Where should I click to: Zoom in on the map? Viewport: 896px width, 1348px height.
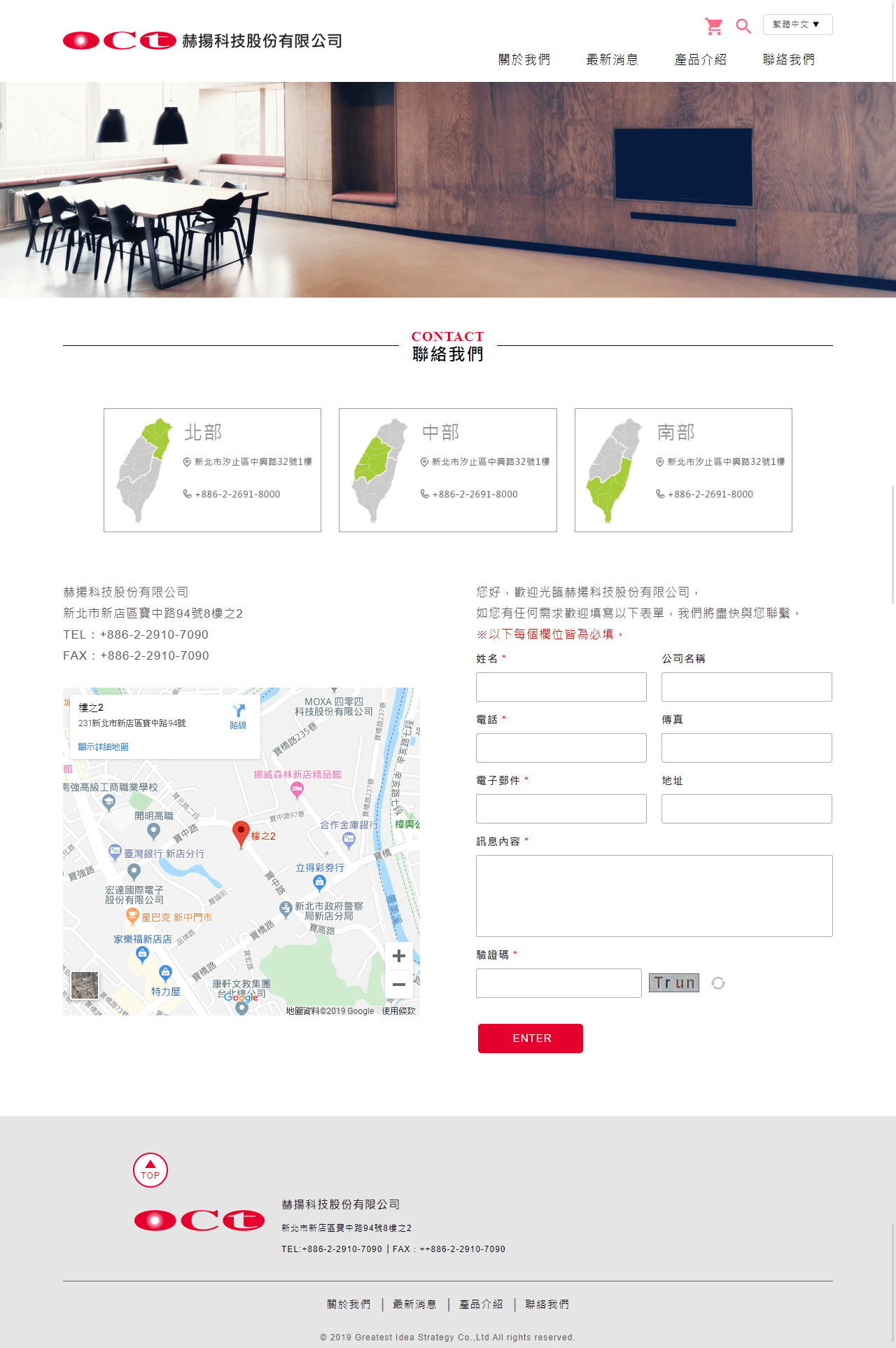tap(399, 956)
